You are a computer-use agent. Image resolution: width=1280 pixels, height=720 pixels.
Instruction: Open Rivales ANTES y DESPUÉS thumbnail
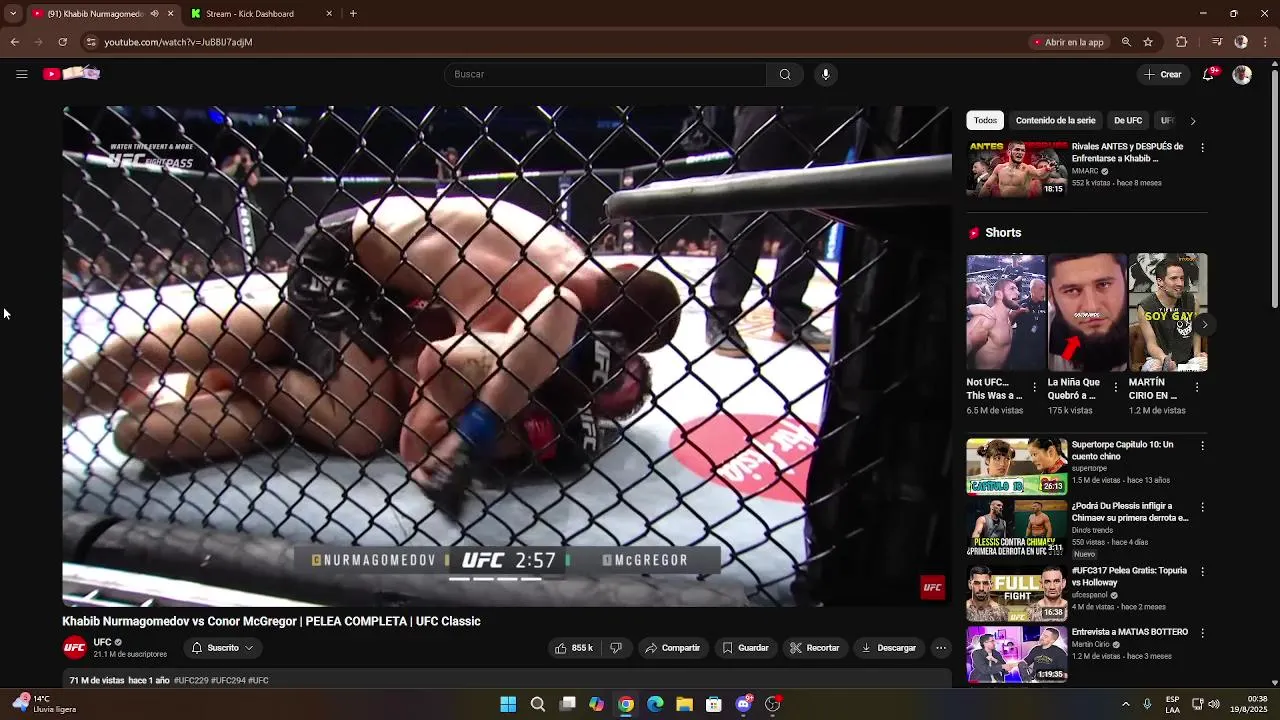tap(1016, 169)
